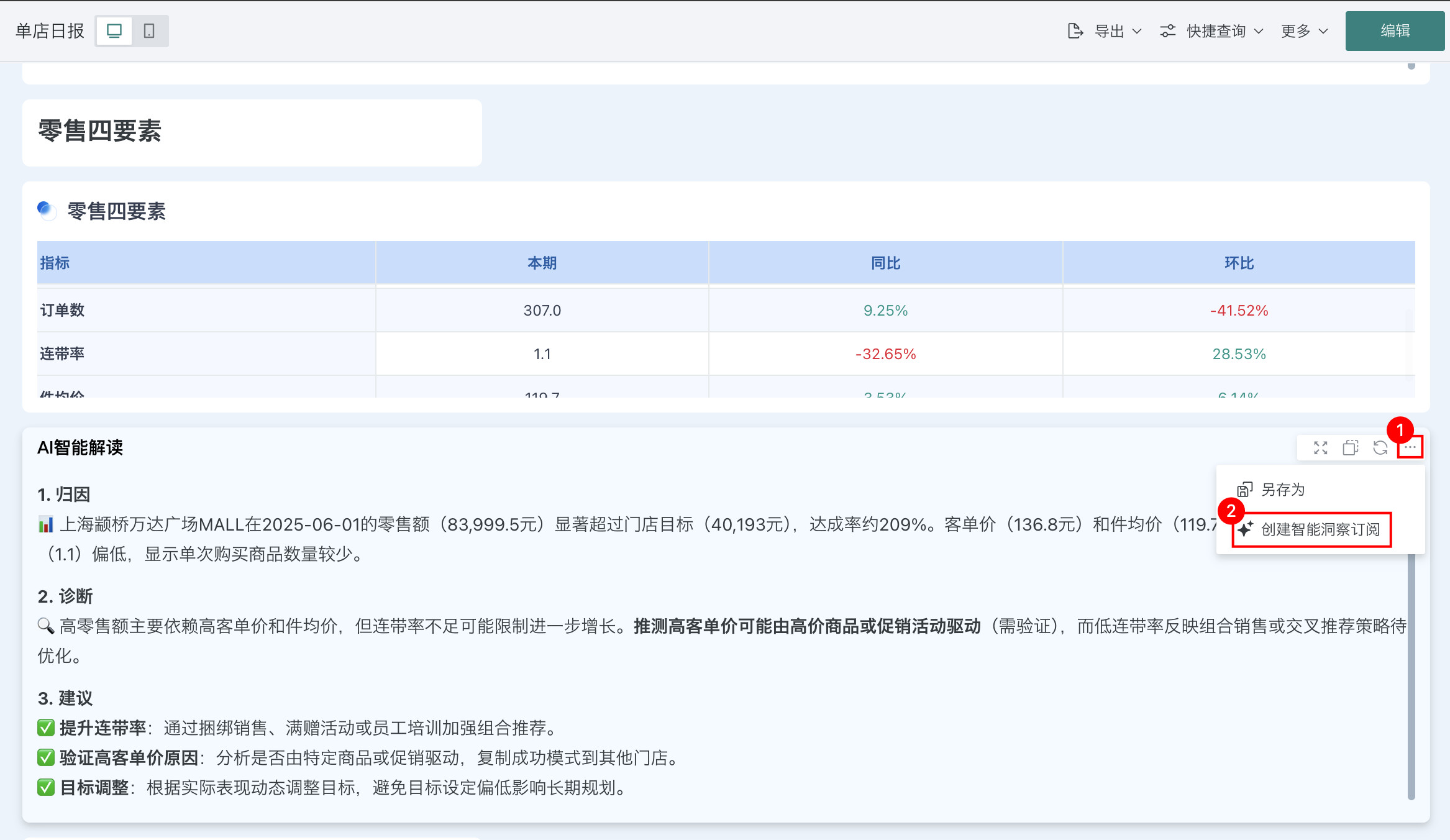Screen dimensions: 1450x840
Task: Click the 同比 column header
Action: [885, 263]
